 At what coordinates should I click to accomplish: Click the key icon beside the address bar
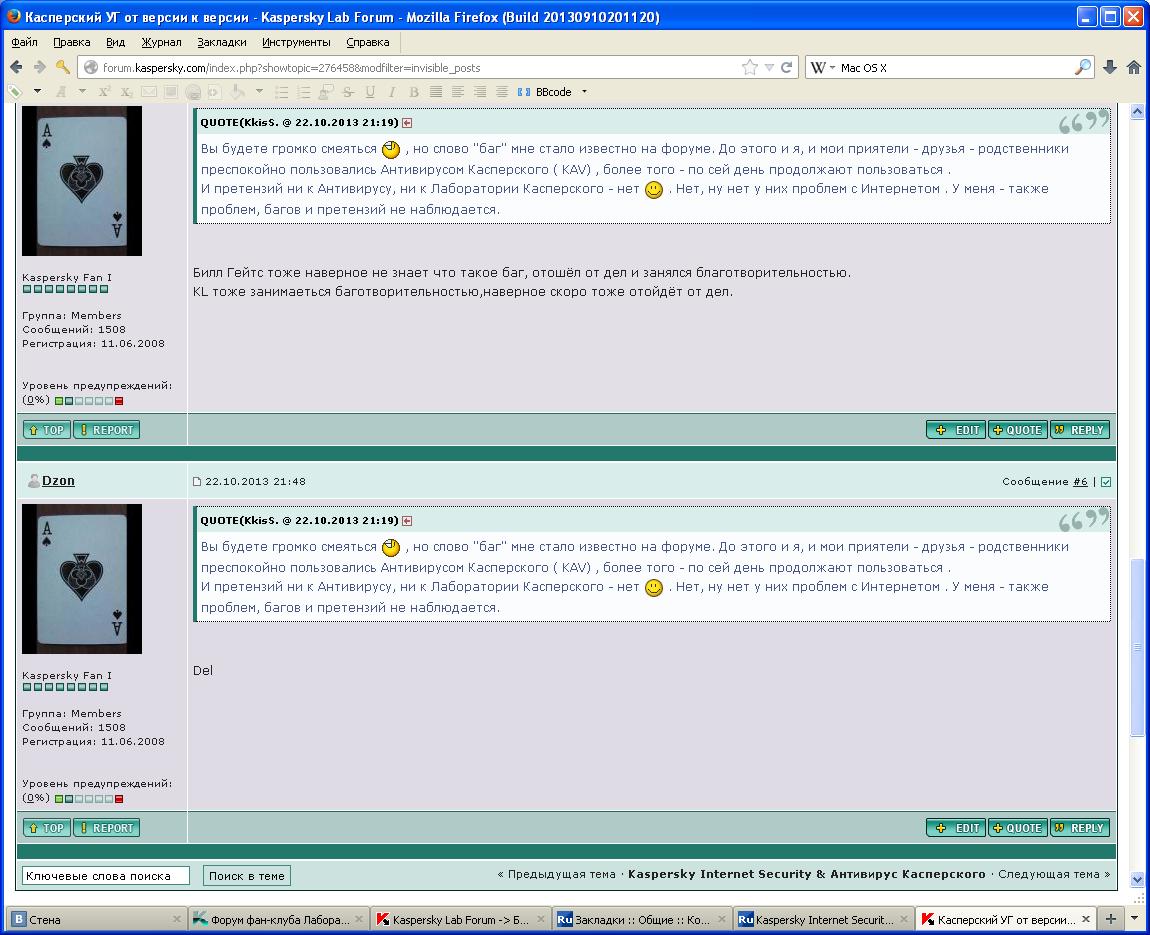[x=63, y=67]
